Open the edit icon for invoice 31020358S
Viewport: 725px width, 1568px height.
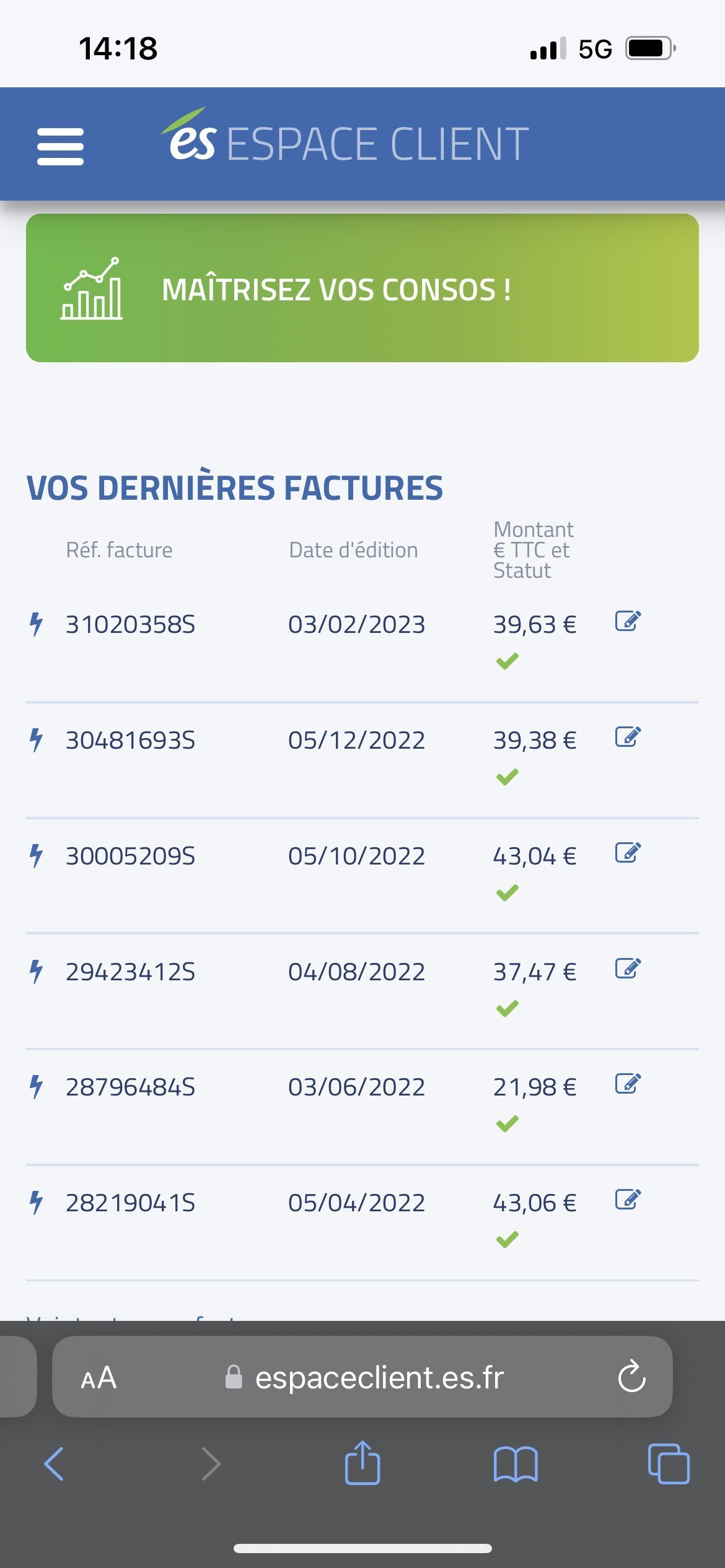[628, 621]
